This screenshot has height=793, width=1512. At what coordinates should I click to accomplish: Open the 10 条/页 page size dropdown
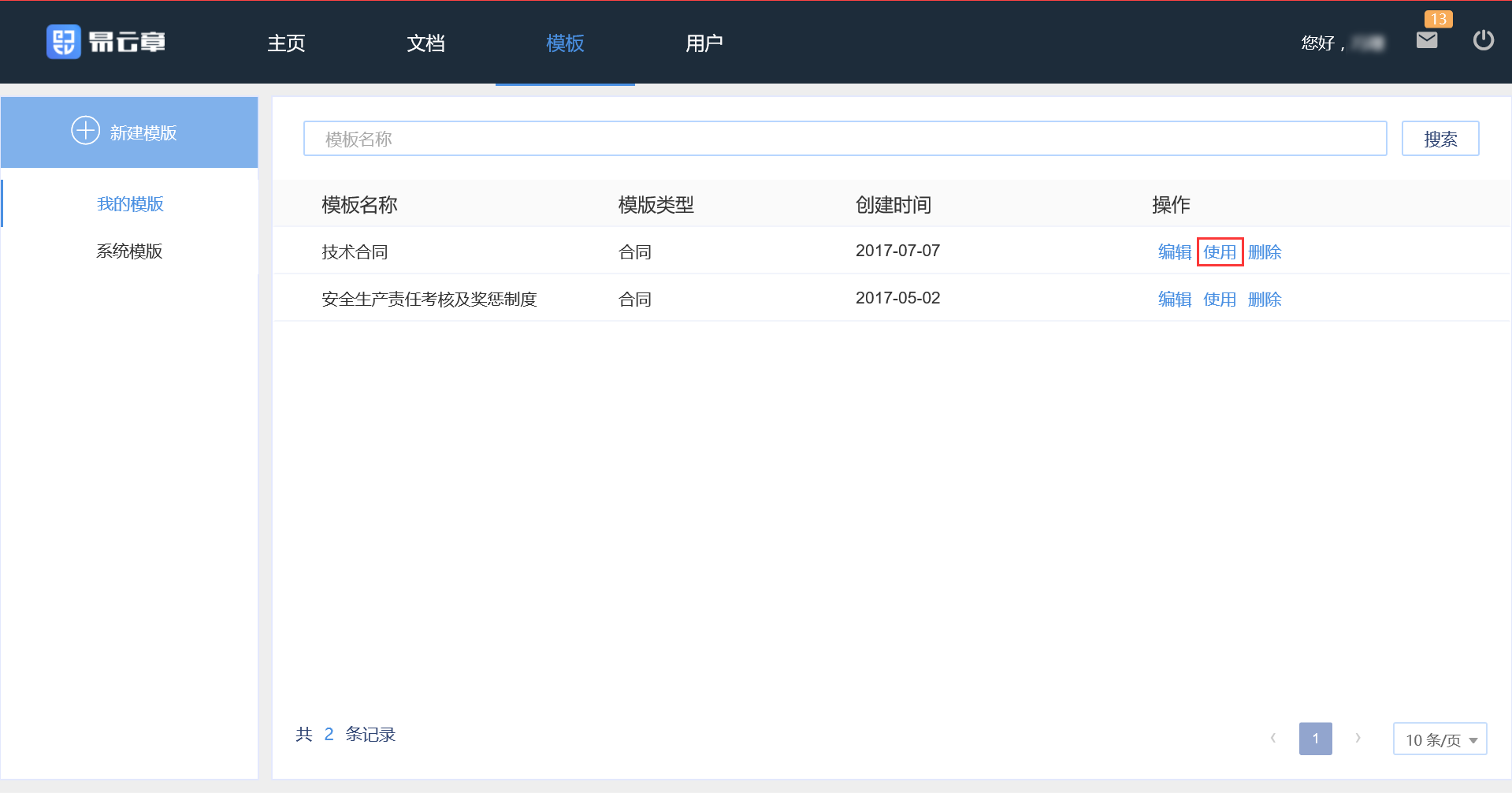pyautogui.click(x=1440, y=739)
